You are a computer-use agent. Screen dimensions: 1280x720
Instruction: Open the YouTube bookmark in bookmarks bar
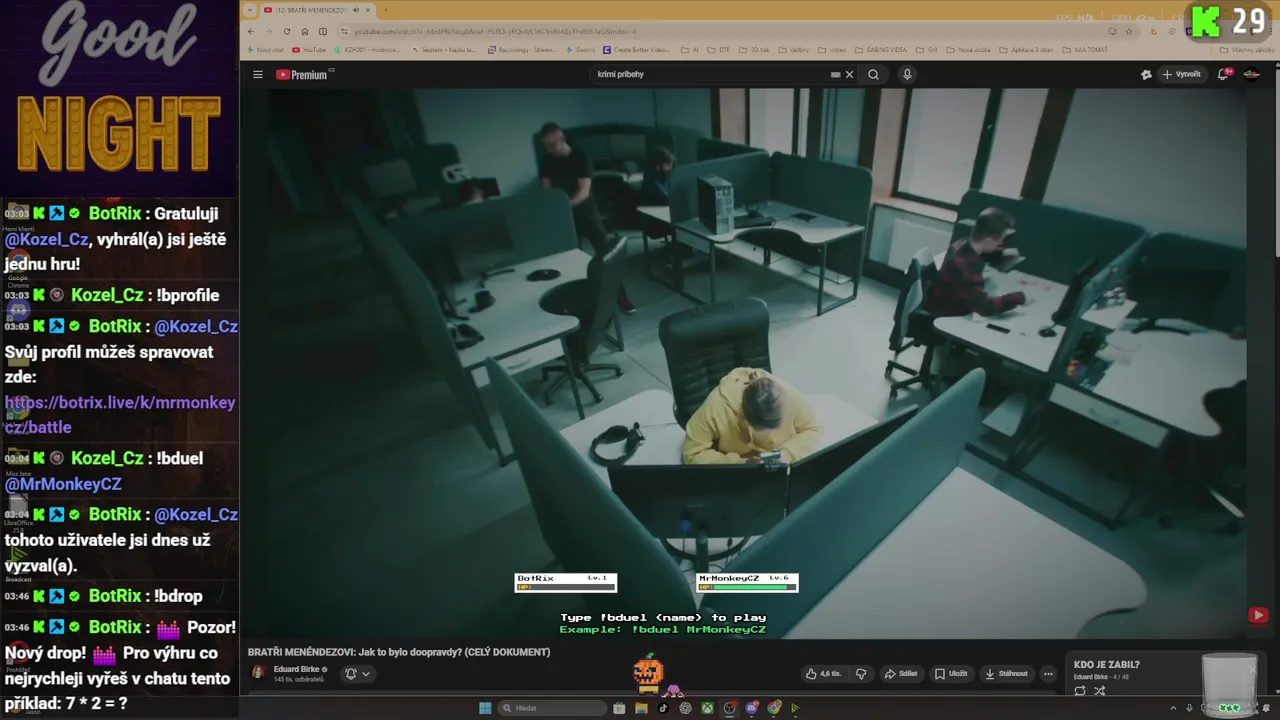pyautogui.click(x=309, y=50)
